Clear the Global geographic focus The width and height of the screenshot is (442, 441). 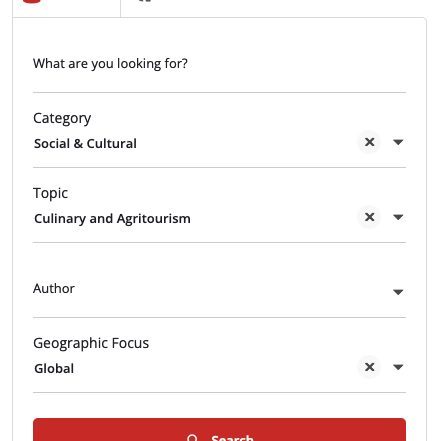[x=369, y=367]
